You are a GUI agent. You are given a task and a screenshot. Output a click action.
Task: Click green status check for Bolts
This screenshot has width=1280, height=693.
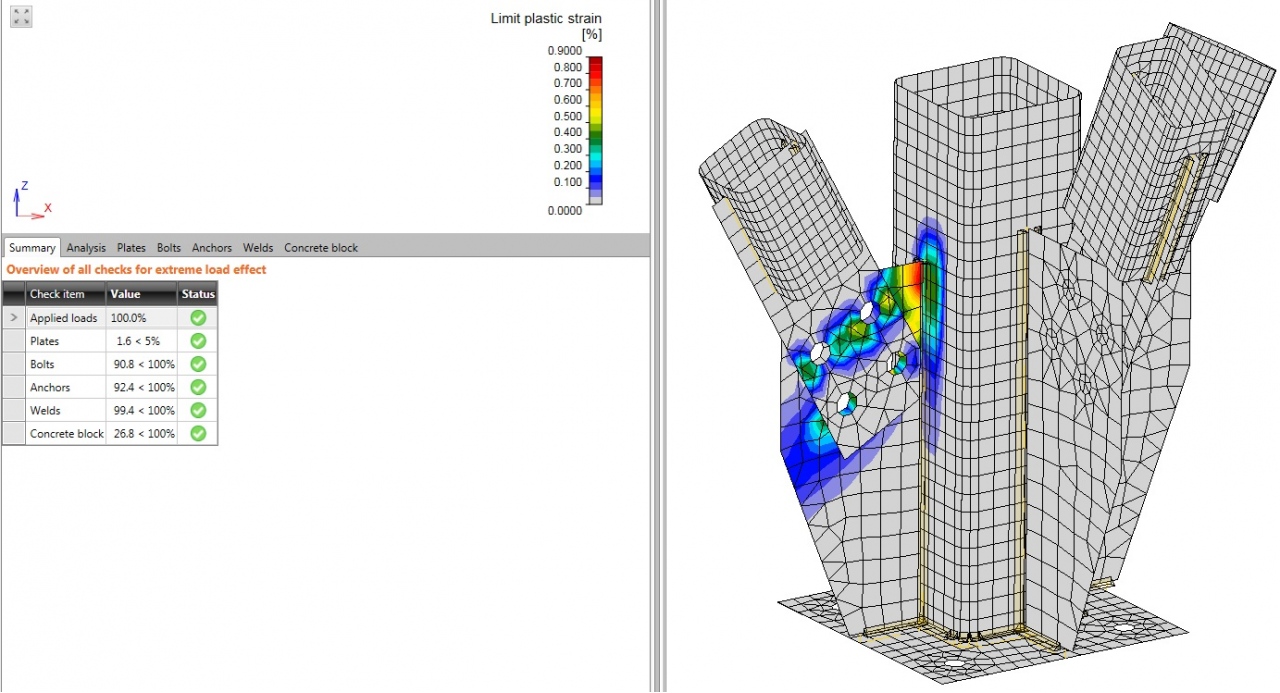coord(198,364)
